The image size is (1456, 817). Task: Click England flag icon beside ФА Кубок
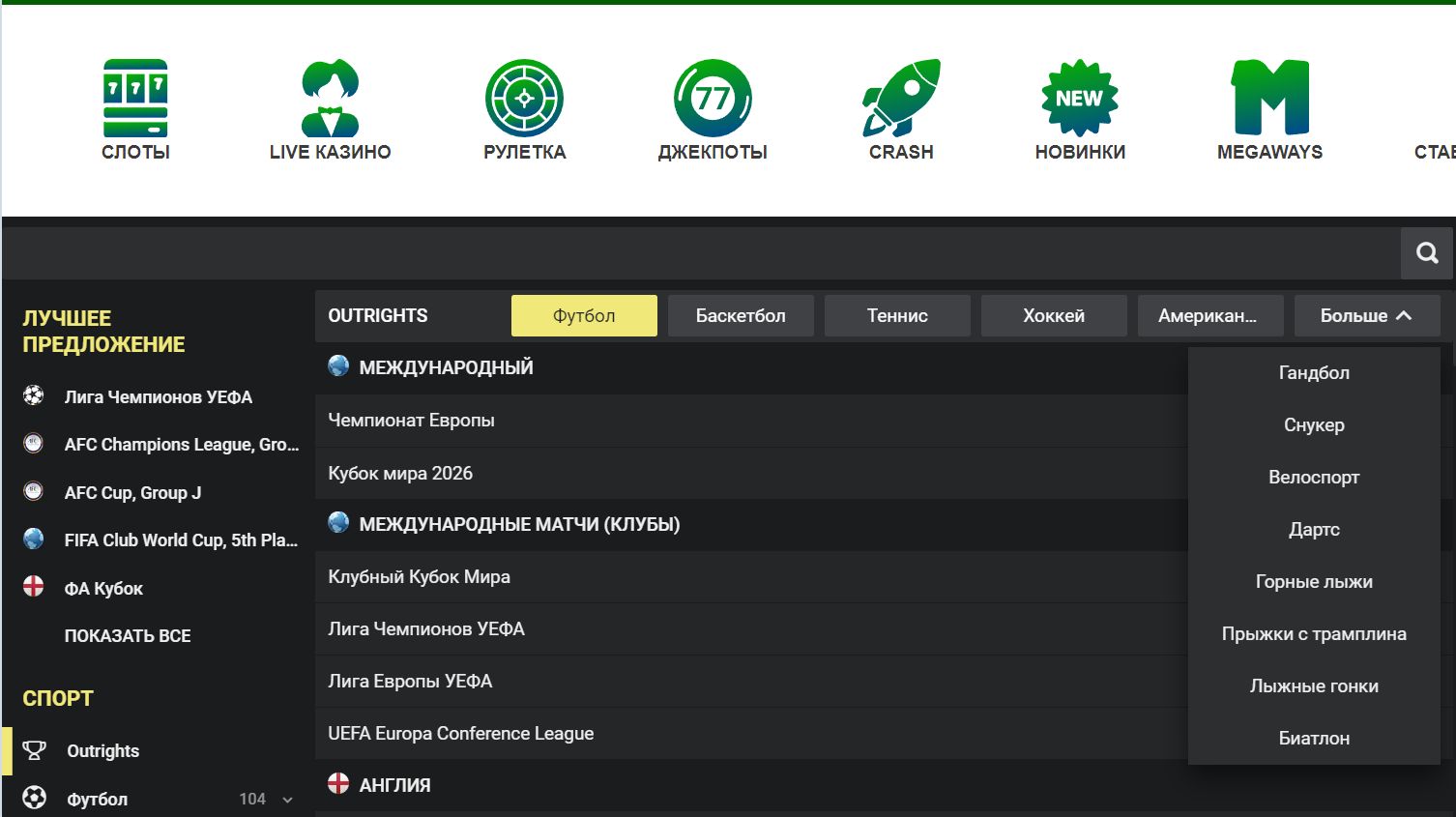click(34, 587)
